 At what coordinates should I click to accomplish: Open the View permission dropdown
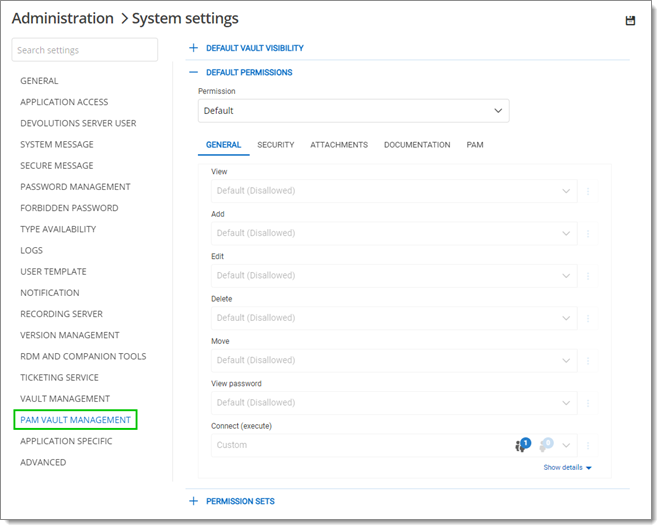pos(394,191)
